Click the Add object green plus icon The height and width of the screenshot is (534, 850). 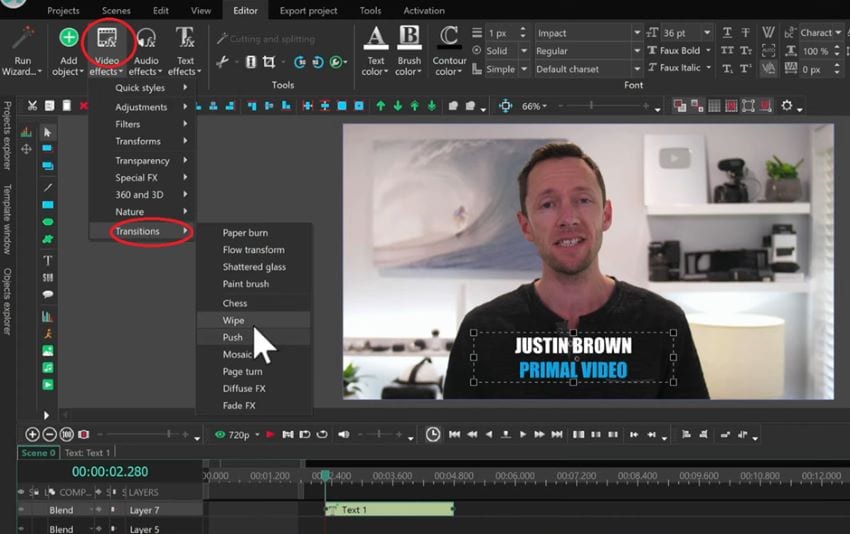pyautogui.click(x=69, y=37)
